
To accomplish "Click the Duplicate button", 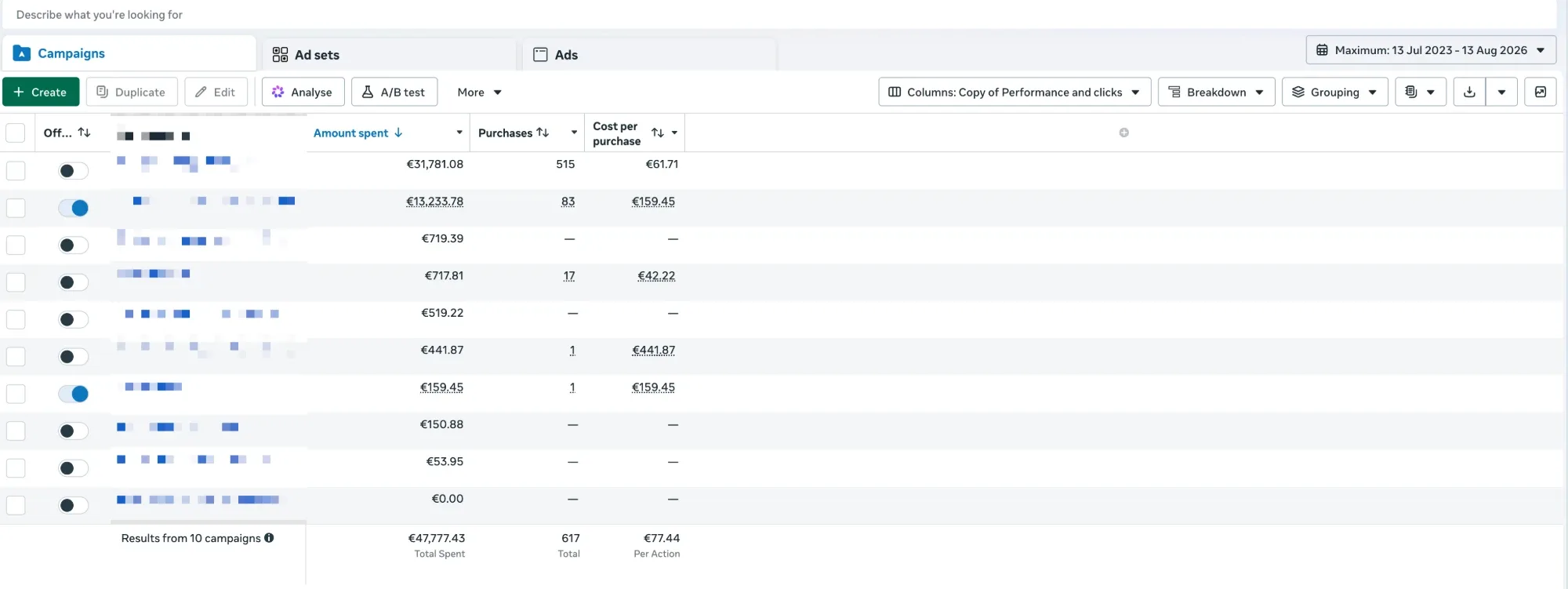I will pyautogui.click(x=132, y=92).
